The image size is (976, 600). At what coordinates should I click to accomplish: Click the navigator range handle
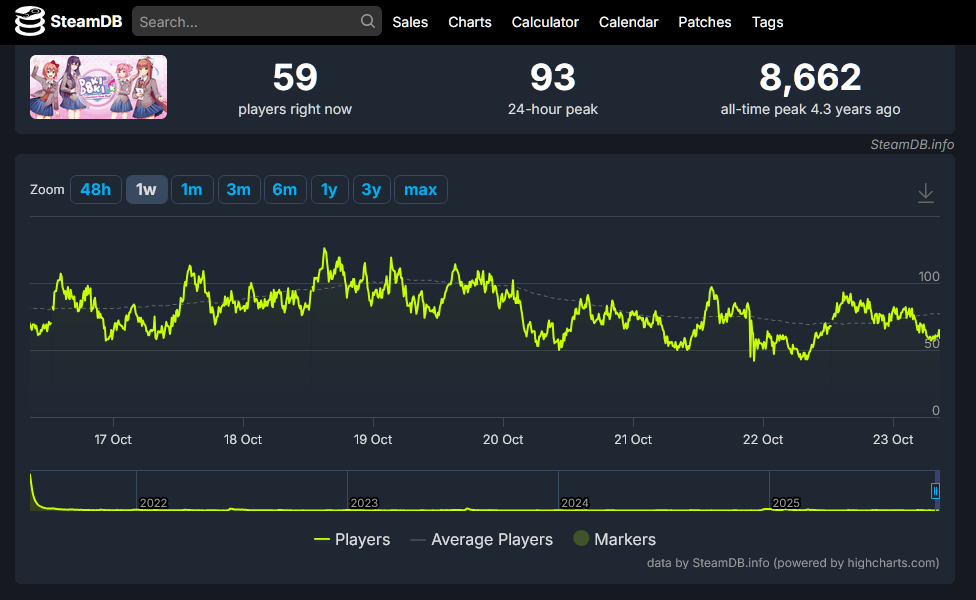(x=935, y=491)
